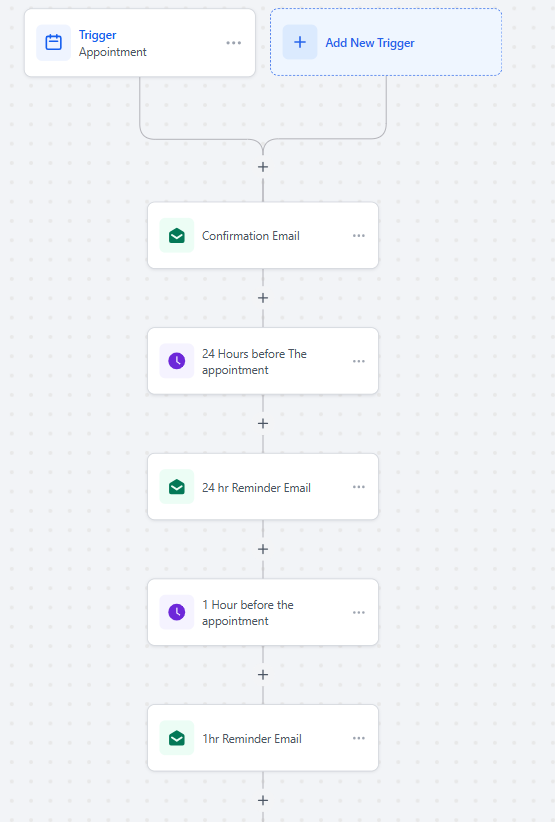555x822 pixels.
Task: Select the Add New Trigger link text
Action: tap(370, 42)
